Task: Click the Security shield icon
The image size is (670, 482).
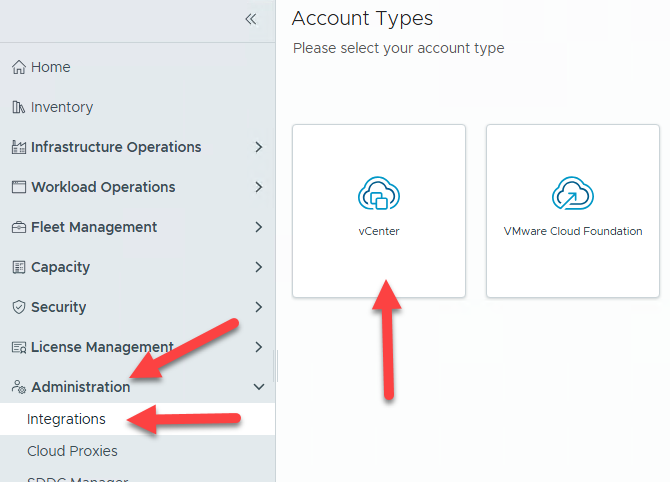Action: pyautogui.click(x=18, y=307)
